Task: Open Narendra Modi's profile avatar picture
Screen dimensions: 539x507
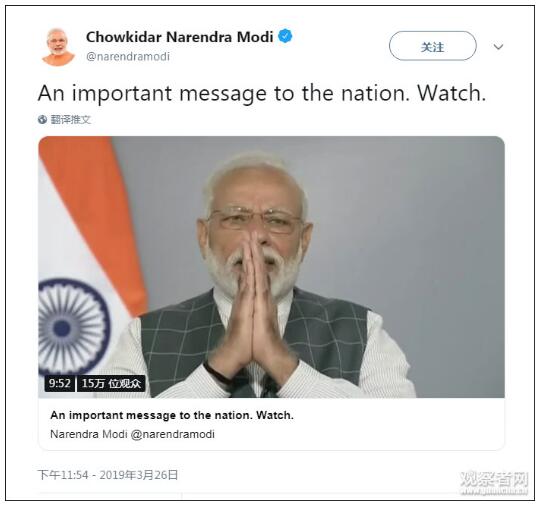Action: click(58, 47)
